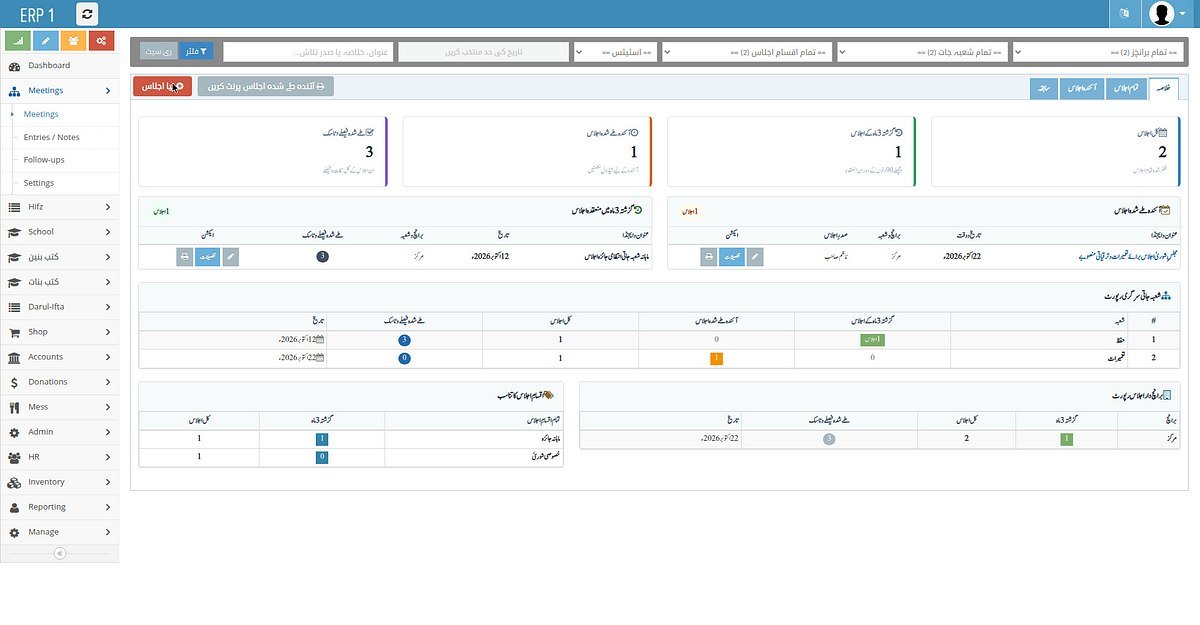Open Follow-ups in the sidebar
This screenshot has height=625, width=1200.
point(44,160)
